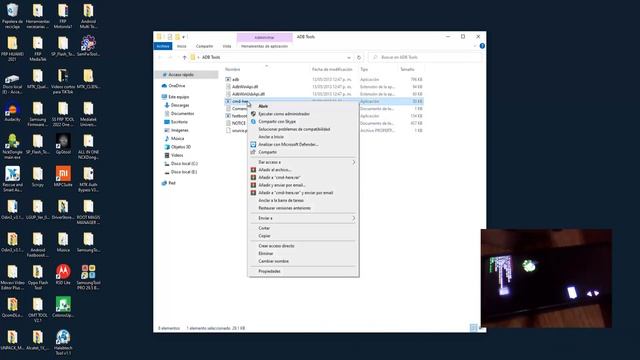Open the Compartir ribbon tab

(x=204, y=46)
